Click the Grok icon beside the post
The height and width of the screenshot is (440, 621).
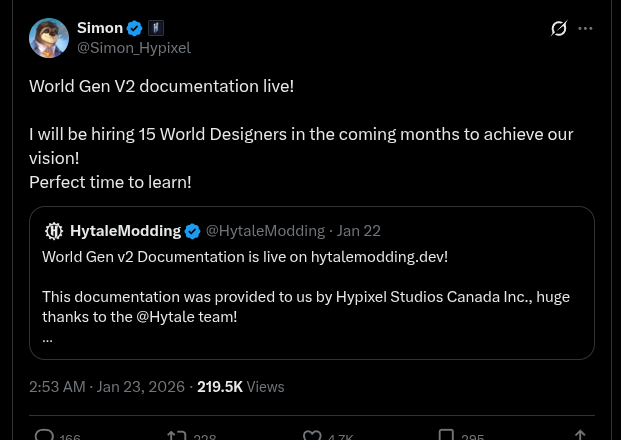559,28
